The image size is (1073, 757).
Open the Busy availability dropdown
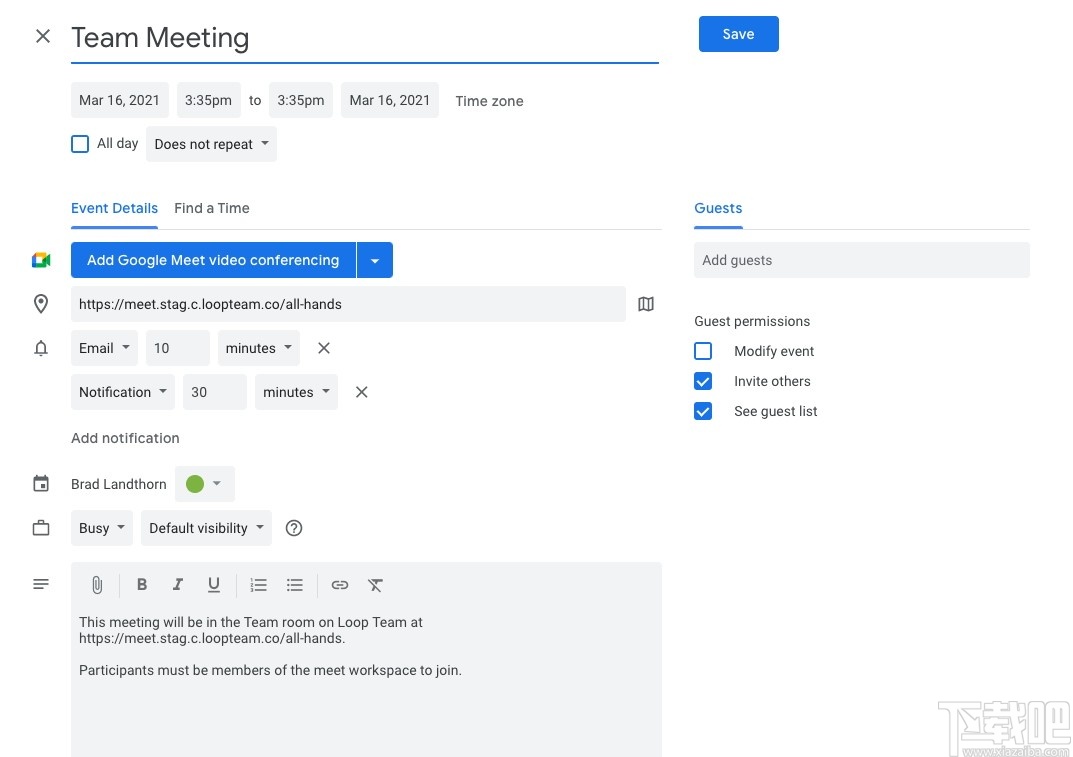coord(101,528)
